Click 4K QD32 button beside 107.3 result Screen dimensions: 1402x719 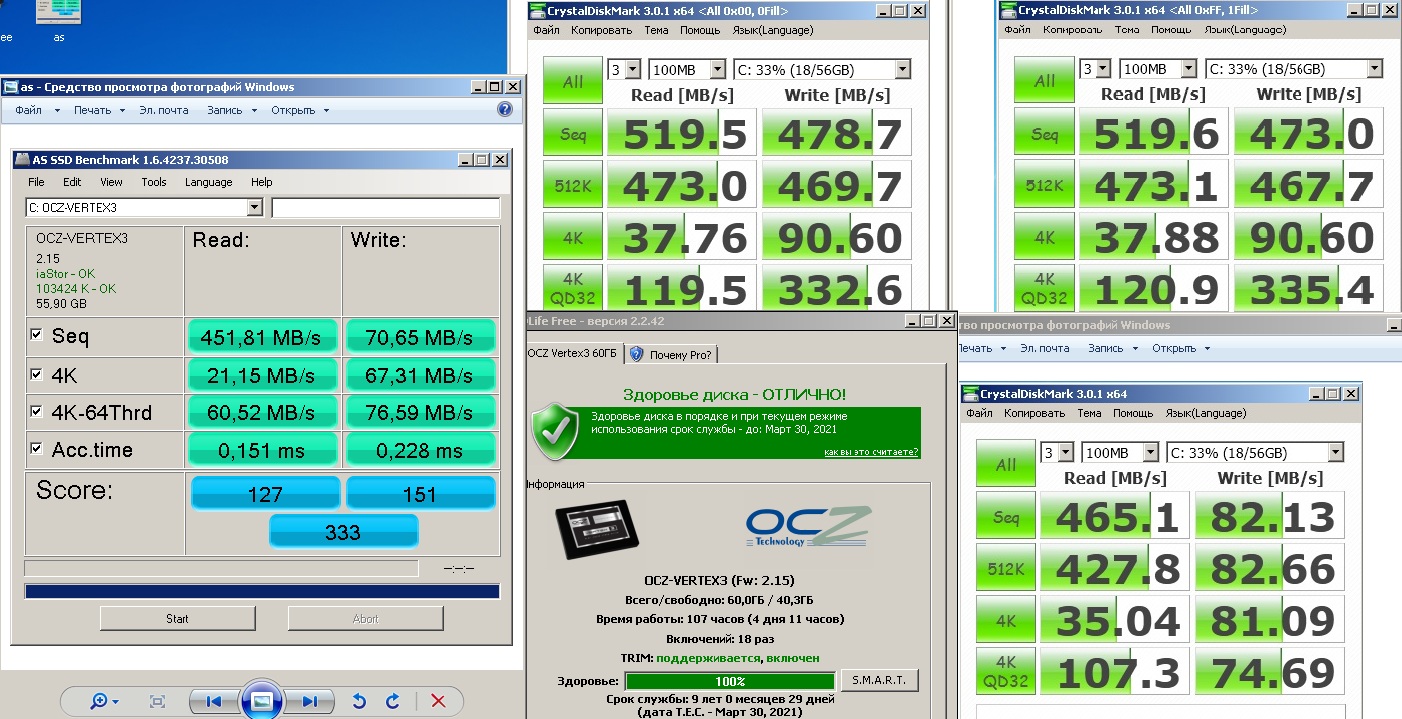click(x=1006, y=673)
